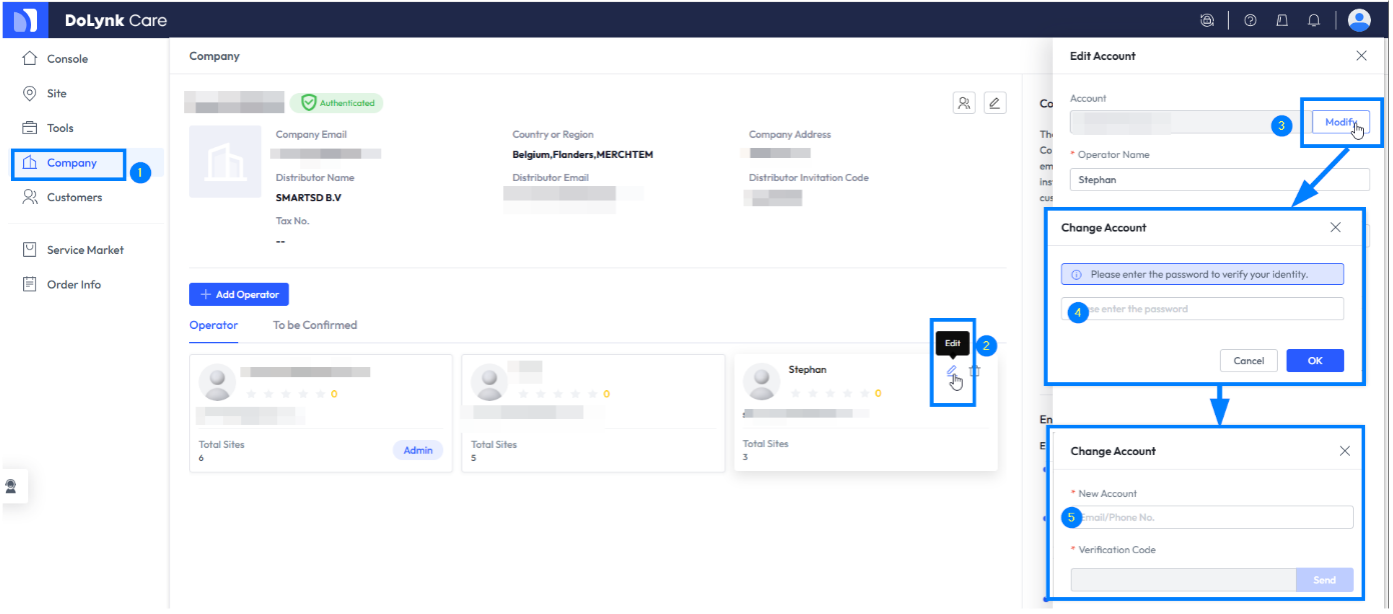Click the notification bell icon

click(x=1314, y=20)
